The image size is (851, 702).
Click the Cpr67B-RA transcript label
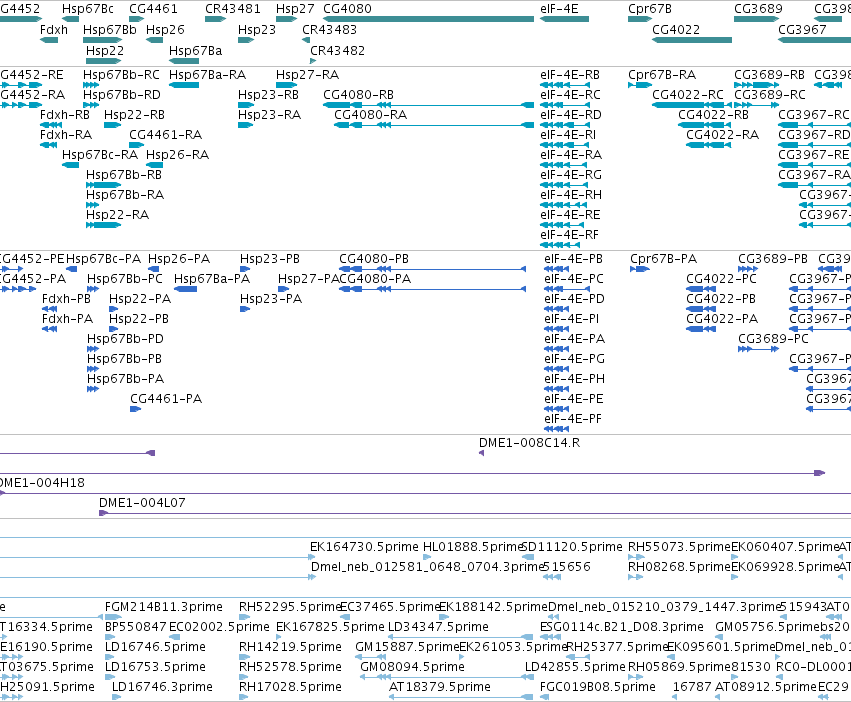pyautogui.click(x=662, y=75)
